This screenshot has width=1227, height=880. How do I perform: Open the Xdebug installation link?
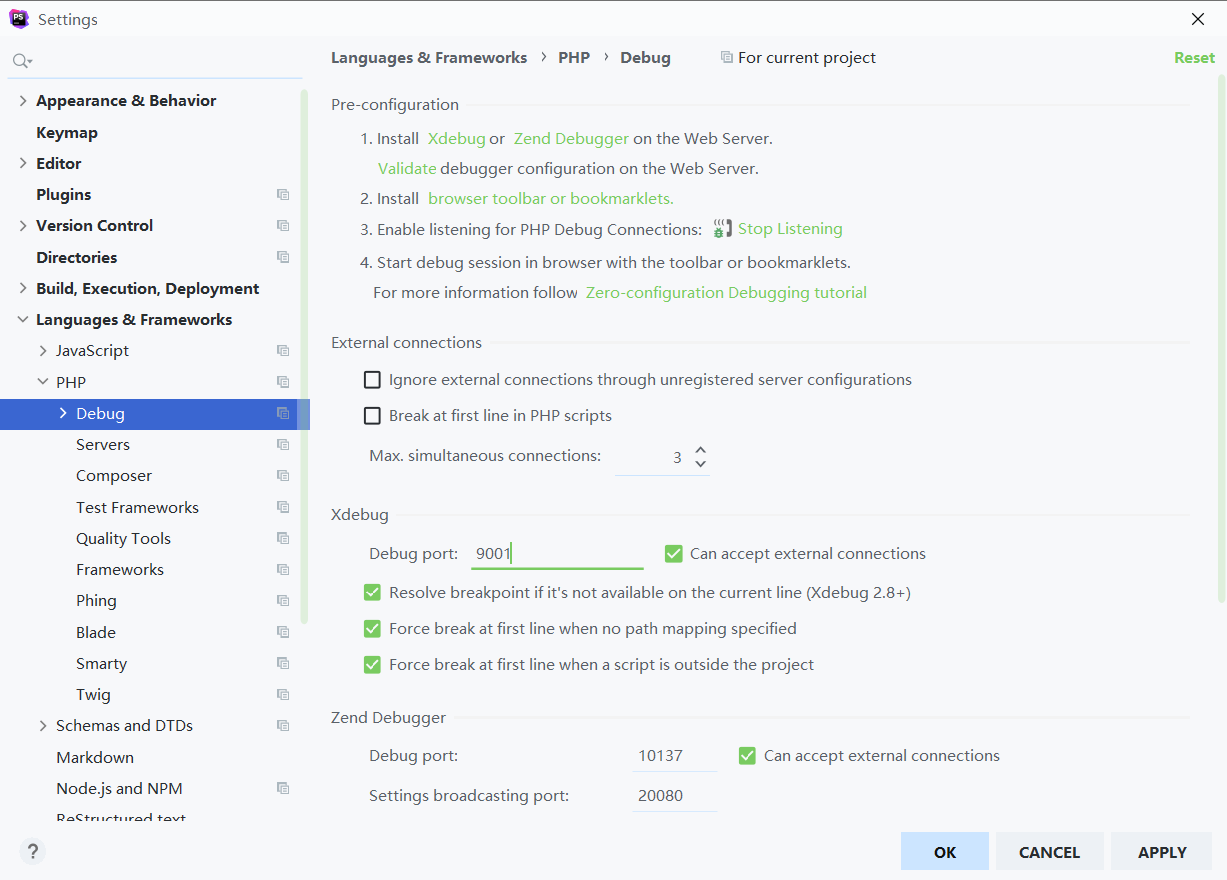(457, 139)
